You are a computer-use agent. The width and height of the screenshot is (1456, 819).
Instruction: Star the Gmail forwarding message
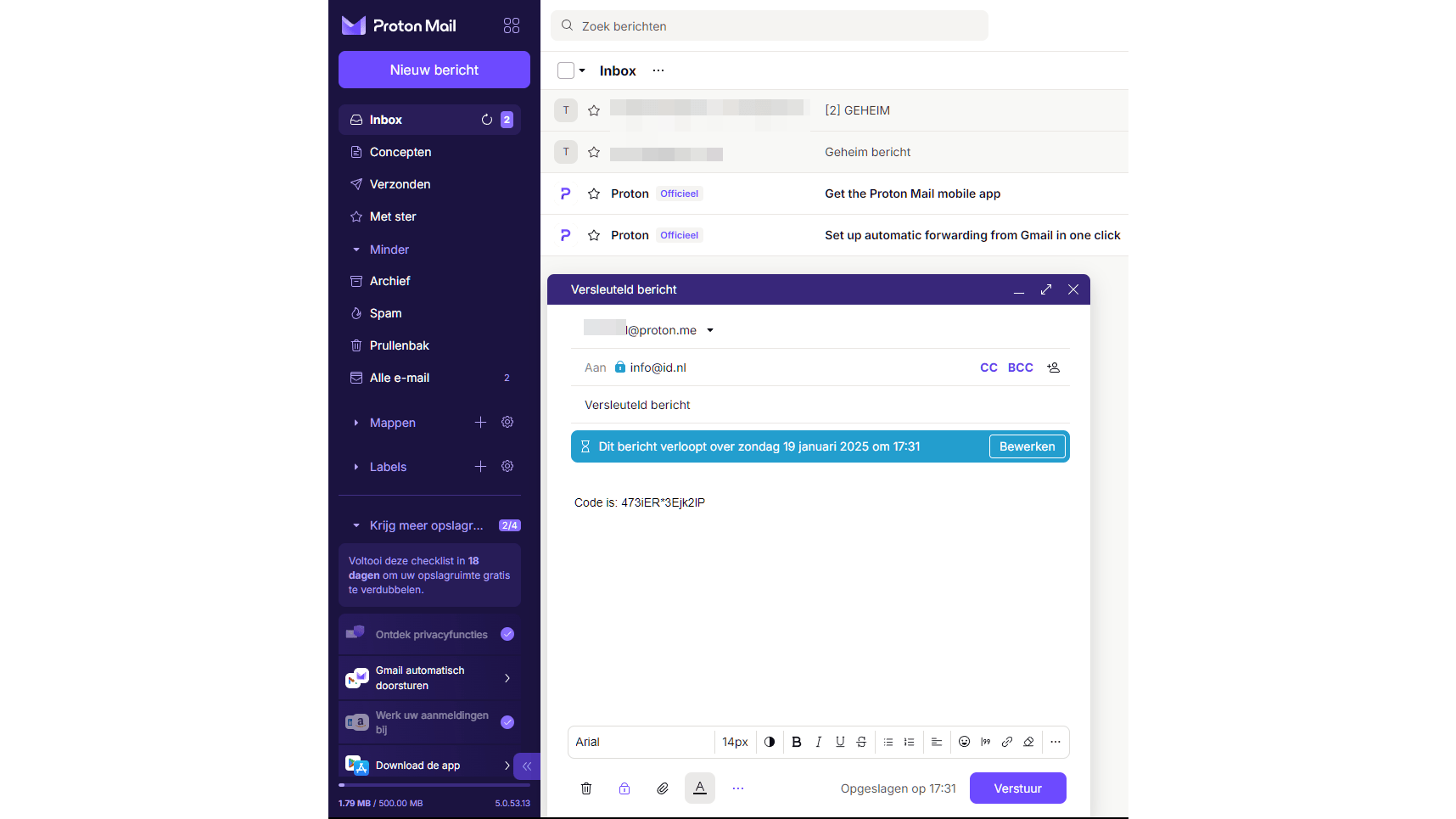pos(594,235)
